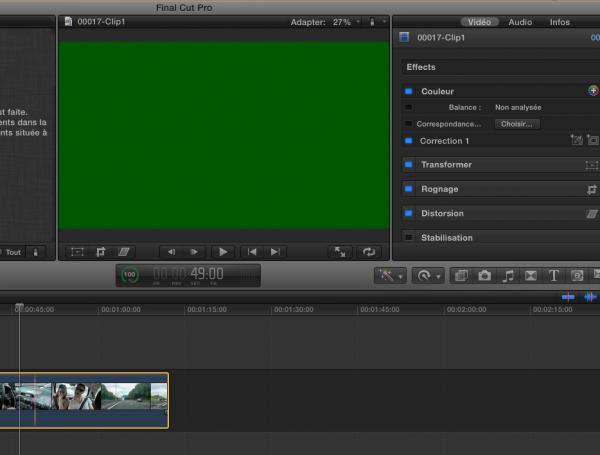Enable the Balance checkbox
The image size is (600, 455).
pos(409,108)
